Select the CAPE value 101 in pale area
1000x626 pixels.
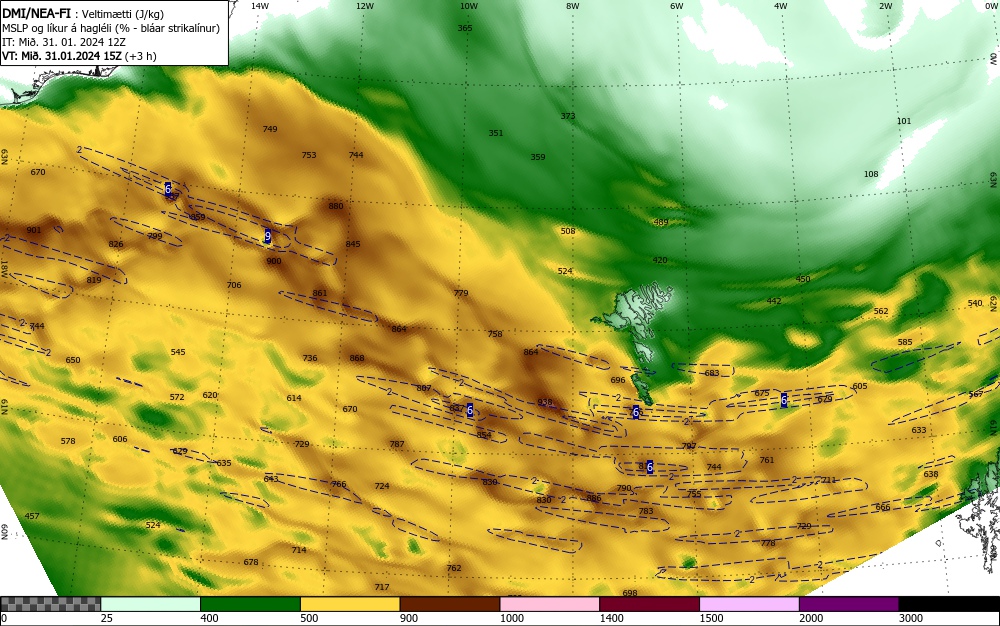coord(904,121)
